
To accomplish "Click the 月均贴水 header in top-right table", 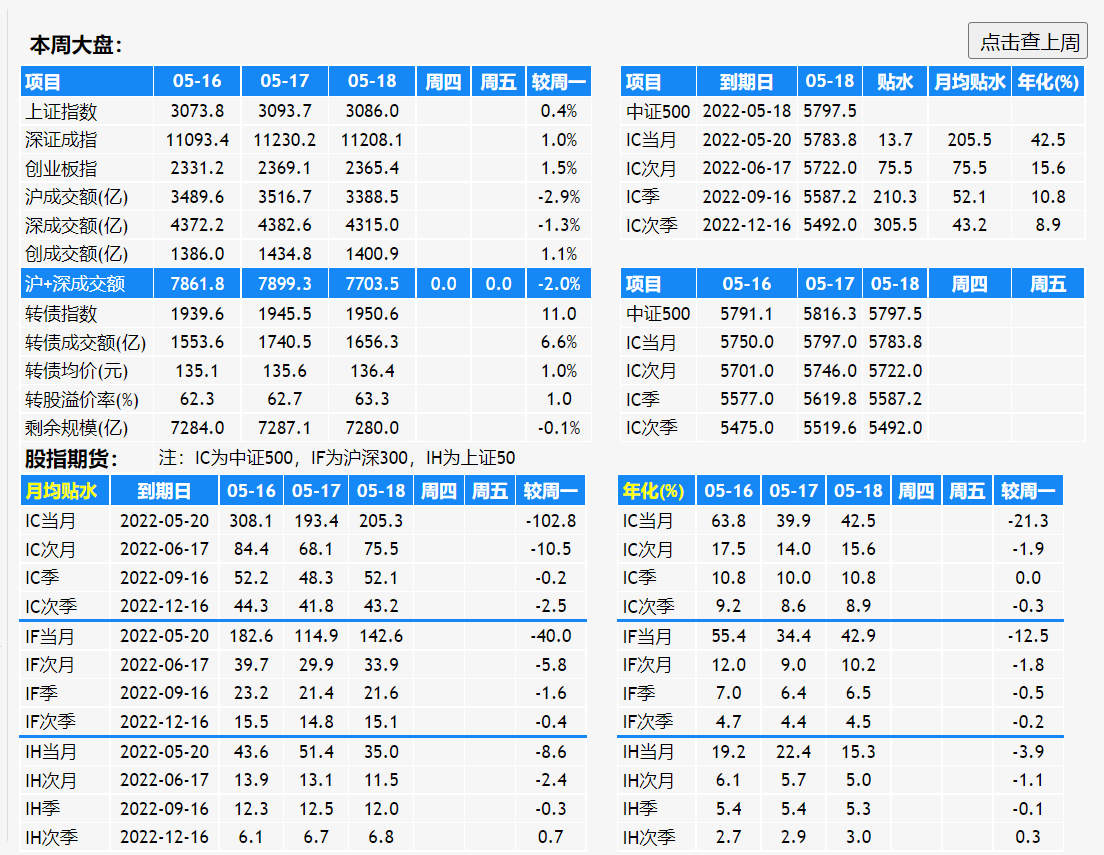I will click(x=970, y=82).
